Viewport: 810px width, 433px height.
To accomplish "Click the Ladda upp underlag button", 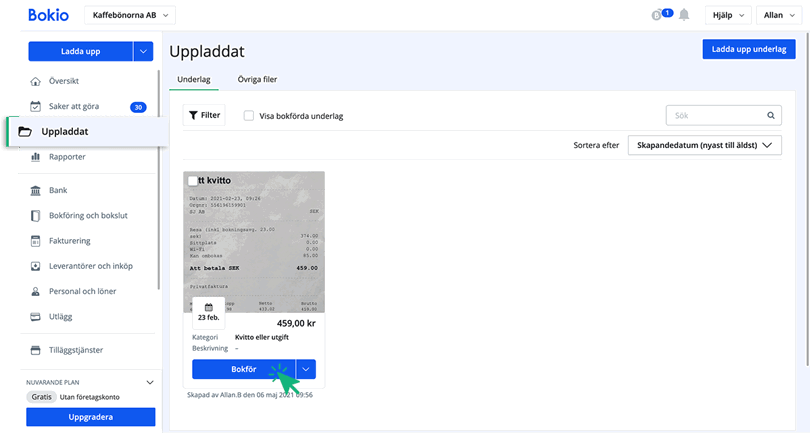I will (x=741, y=49).
